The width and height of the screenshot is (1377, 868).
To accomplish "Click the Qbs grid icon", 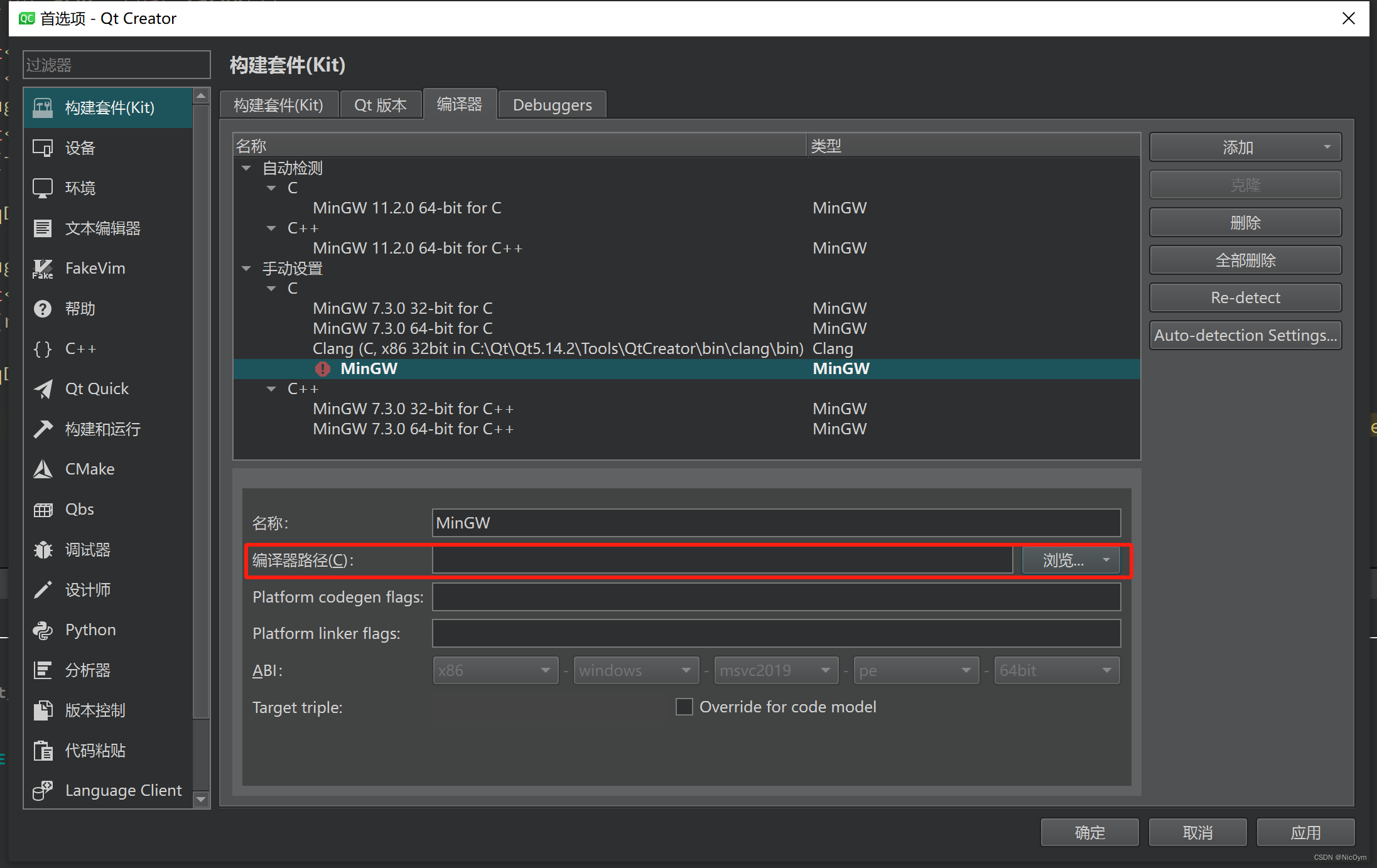I will (x=43, y=510).
